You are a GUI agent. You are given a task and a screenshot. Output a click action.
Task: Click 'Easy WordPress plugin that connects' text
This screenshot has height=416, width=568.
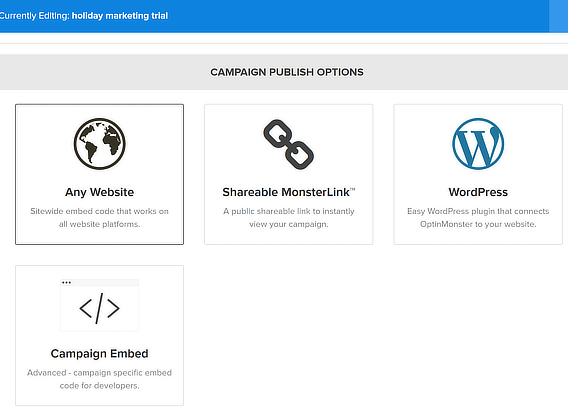(x=478, y=211)
